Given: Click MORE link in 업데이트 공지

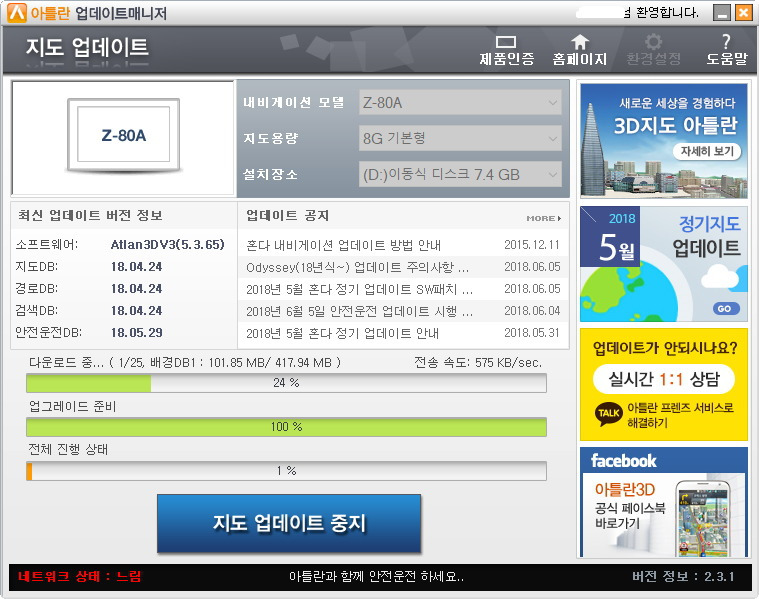Looking at the screenshot, I should [x=544, y=218].
